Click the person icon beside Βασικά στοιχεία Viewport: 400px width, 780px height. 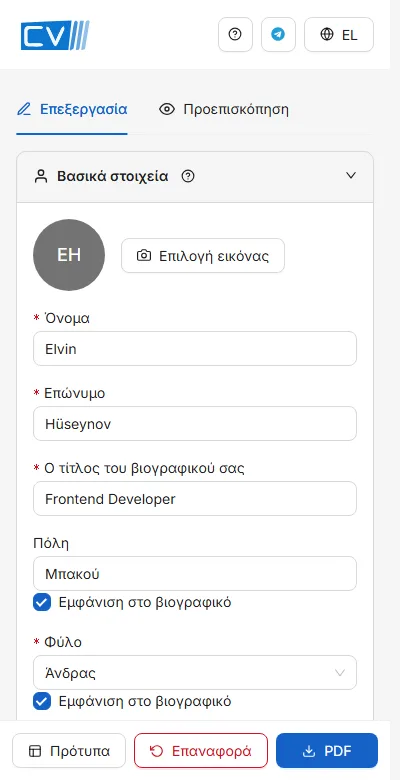(41, 176)
